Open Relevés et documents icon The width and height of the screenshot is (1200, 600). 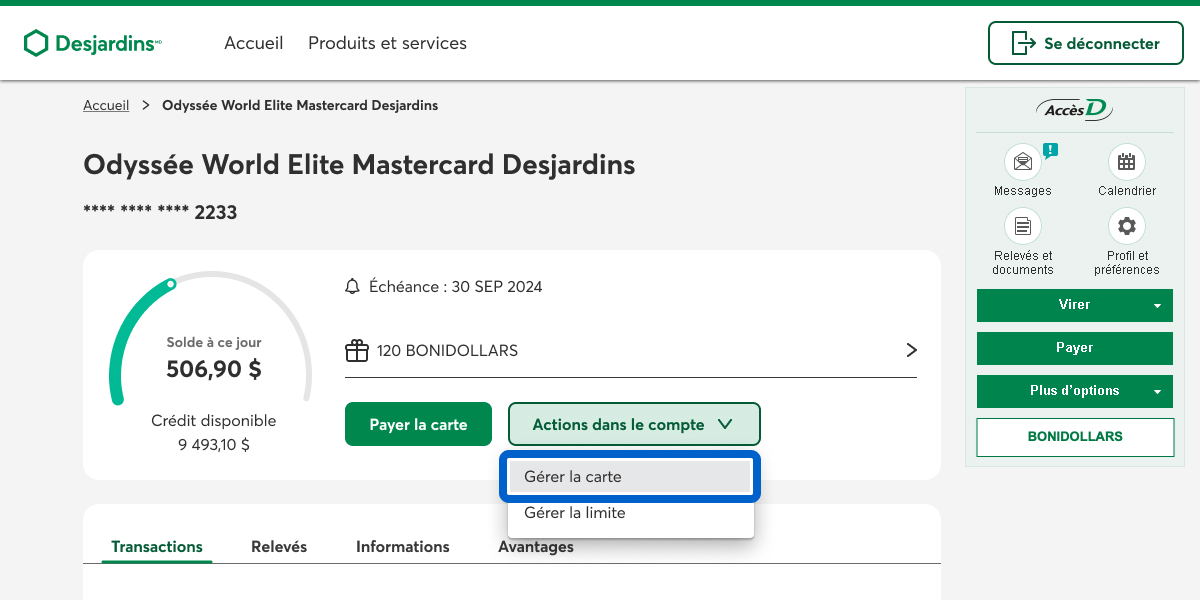coord(1022,226)
